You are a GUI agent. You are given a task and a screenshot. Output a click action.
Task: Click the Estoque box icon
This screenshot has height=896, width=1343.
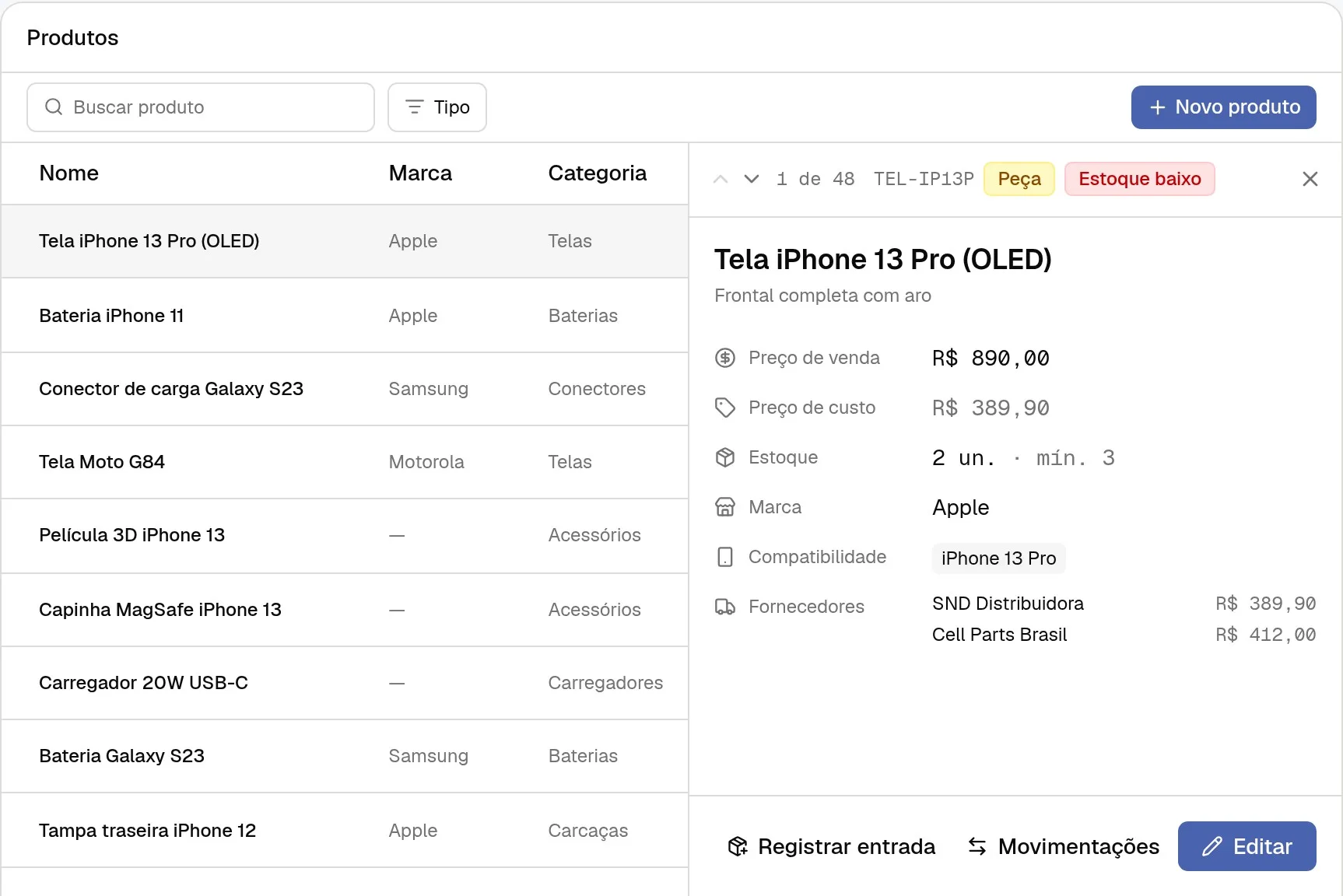tap(725, 457)
